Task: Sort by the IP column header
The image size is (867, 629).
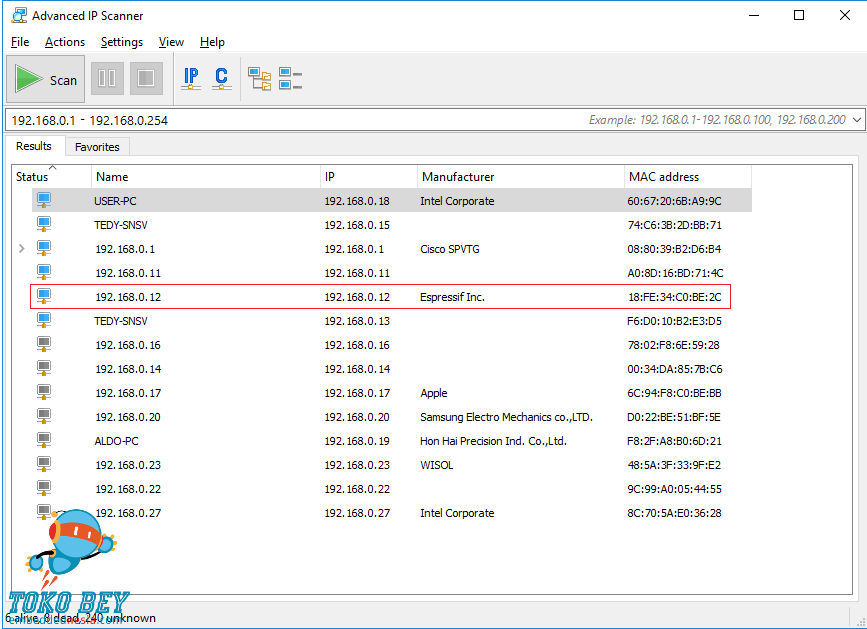Action: tap(369, 177)
